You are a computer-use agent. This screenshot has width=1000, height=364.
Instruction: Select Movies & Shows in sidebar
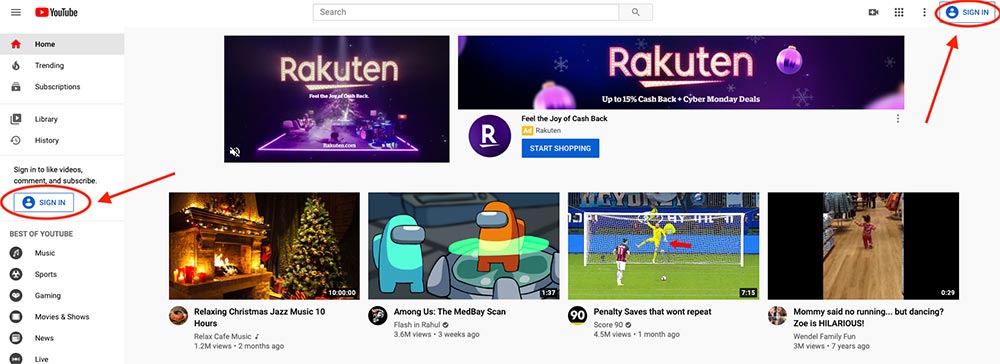click(x=62, y=317)
